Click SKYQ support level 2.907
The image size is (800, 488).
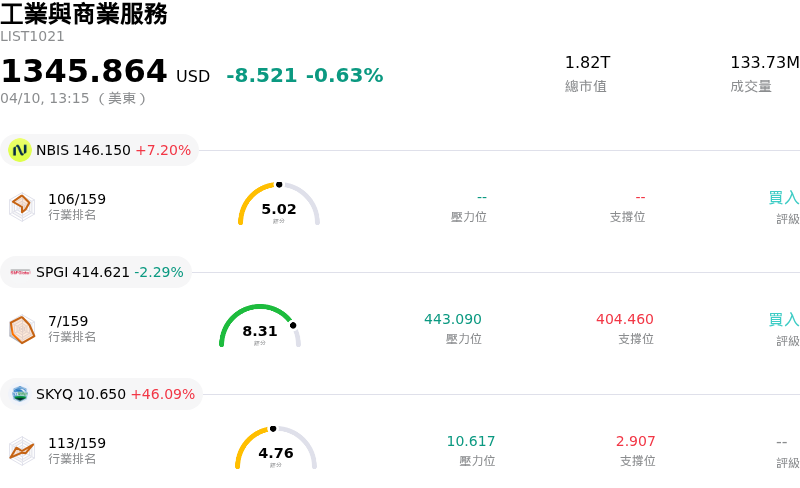636,442
